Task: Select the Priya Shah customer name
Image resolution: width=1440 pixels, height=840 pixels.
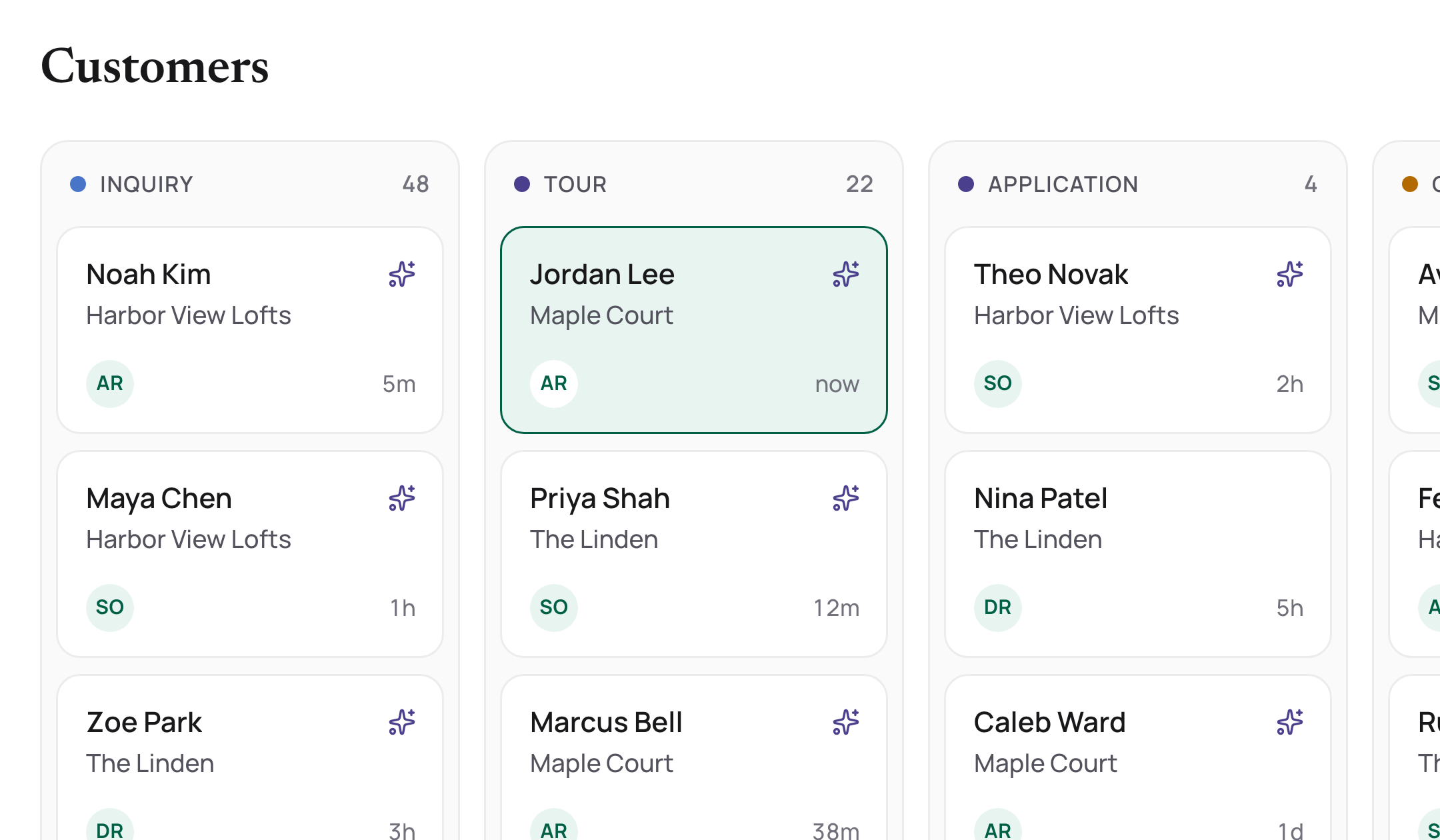Action: click(x=600, y=499)
